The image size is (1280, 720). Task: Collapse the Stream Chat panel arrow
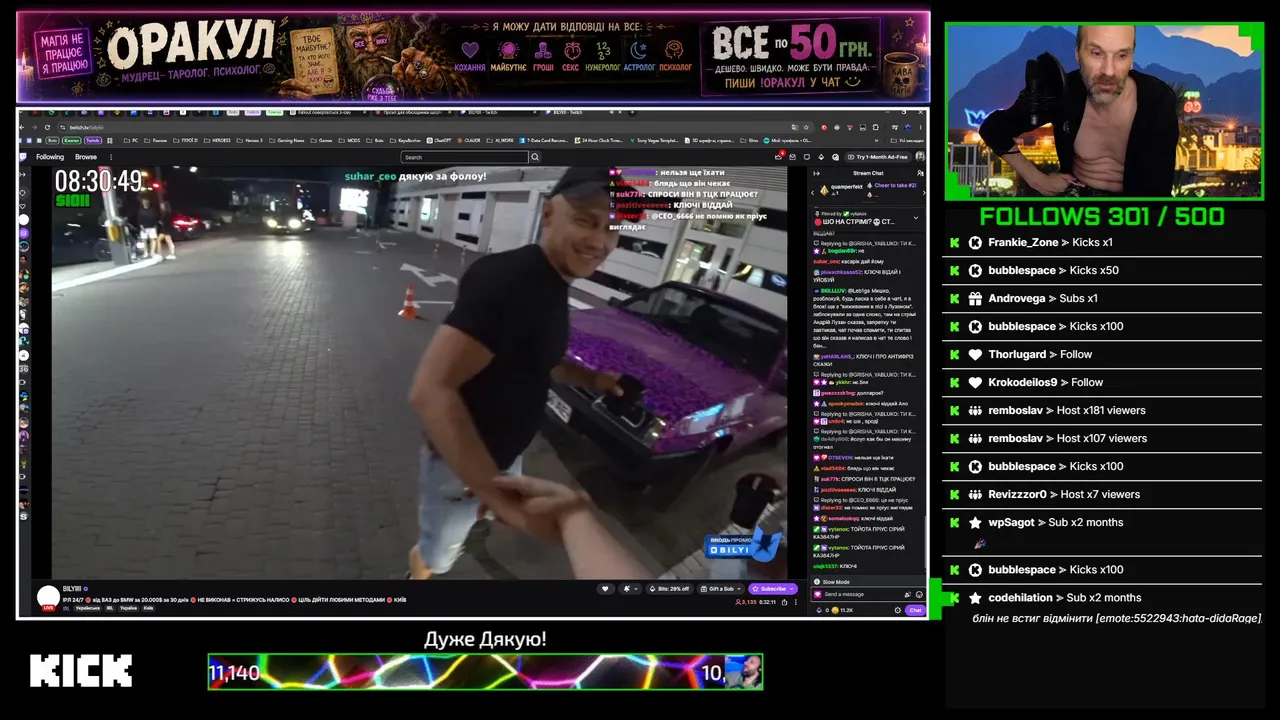coord(815,173)
